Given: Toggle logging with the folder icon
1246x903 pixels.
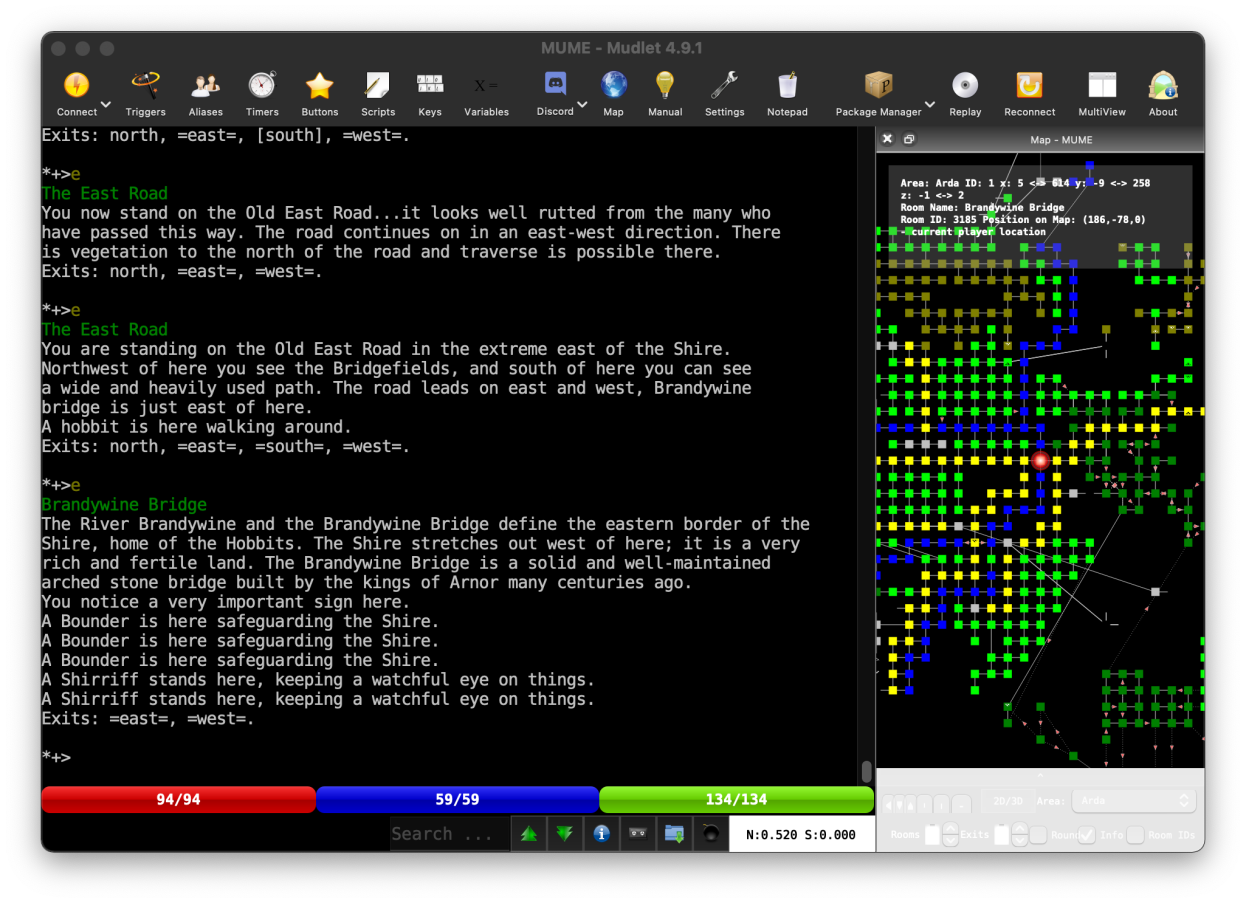Looking at the screenshot, I should (x=674, y=833).
